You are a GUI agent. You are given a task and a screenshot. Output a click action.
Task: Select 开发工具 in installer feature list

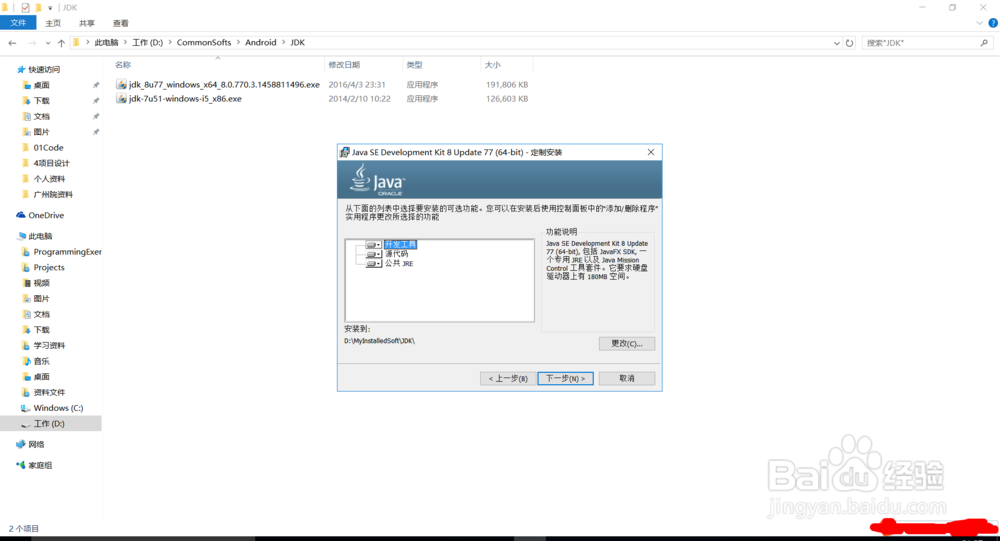click(401, 244)
